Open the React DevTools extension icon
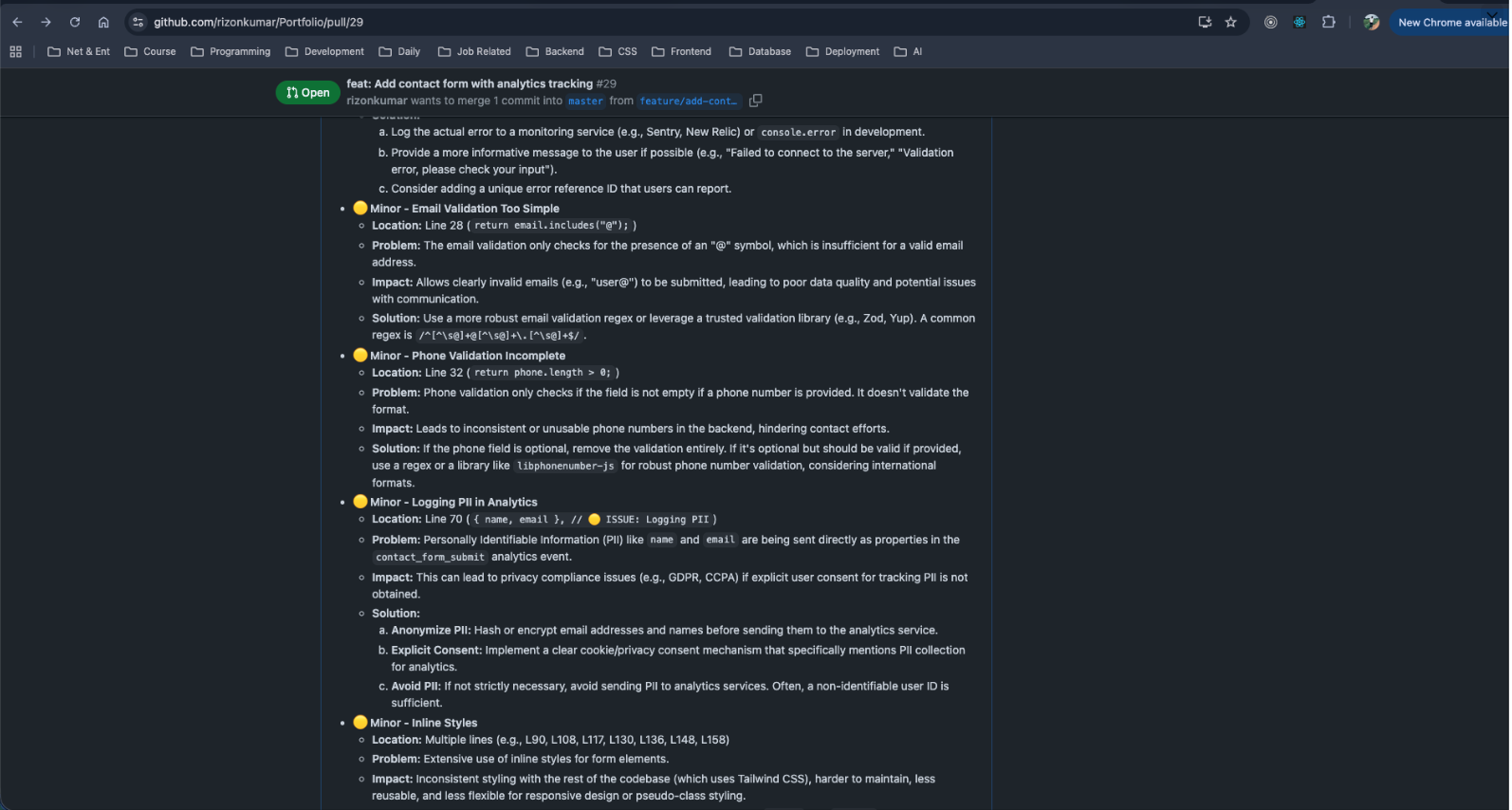The height and width of the screenshot is (810, 1512). point(1300,22)
